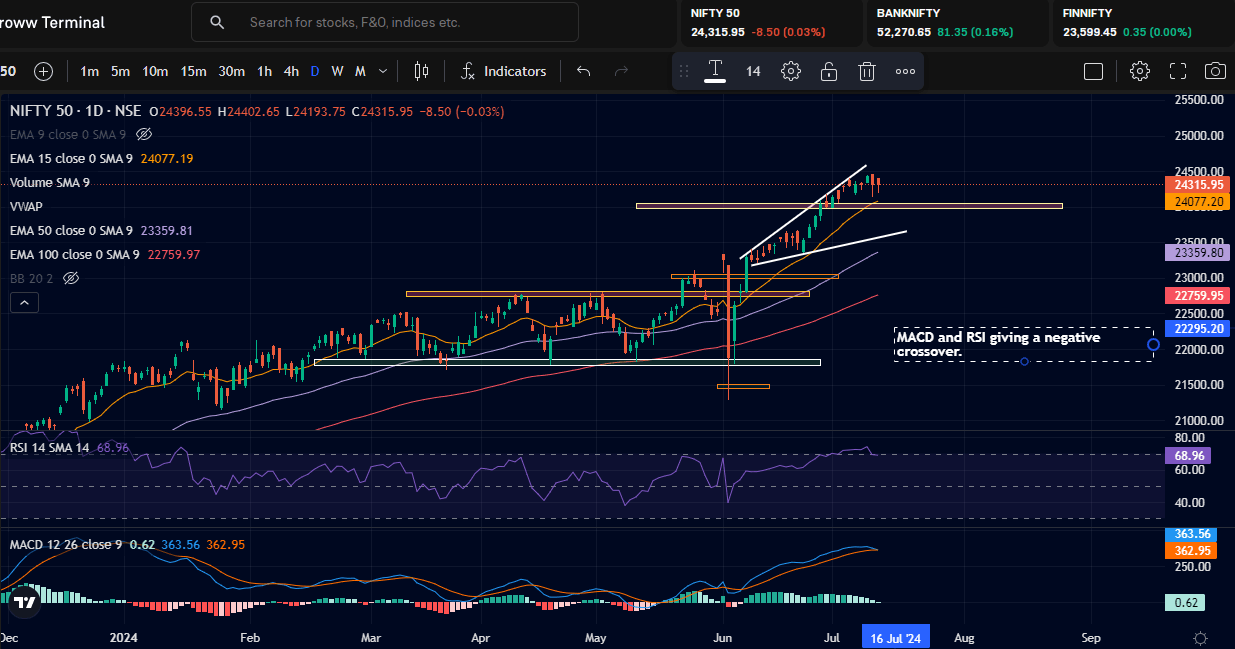This screenshot has height=649, width=1235.
Task: Click the 22295.20 price axis label
Action: coord(1199,328)
